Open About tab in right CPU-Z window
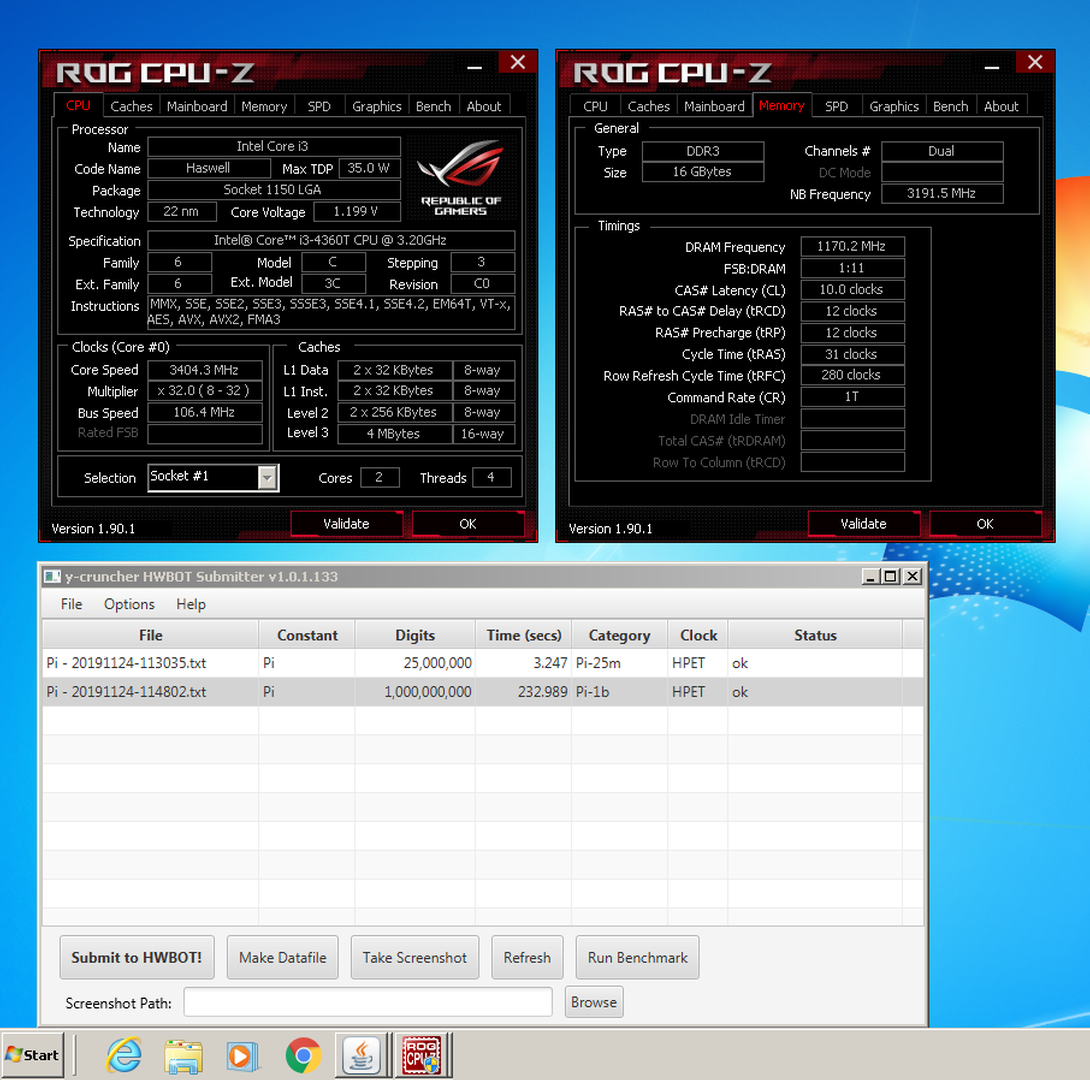Viewport: 1090px width, 1080px height. pyautogui.click(x=1001, y=106)
